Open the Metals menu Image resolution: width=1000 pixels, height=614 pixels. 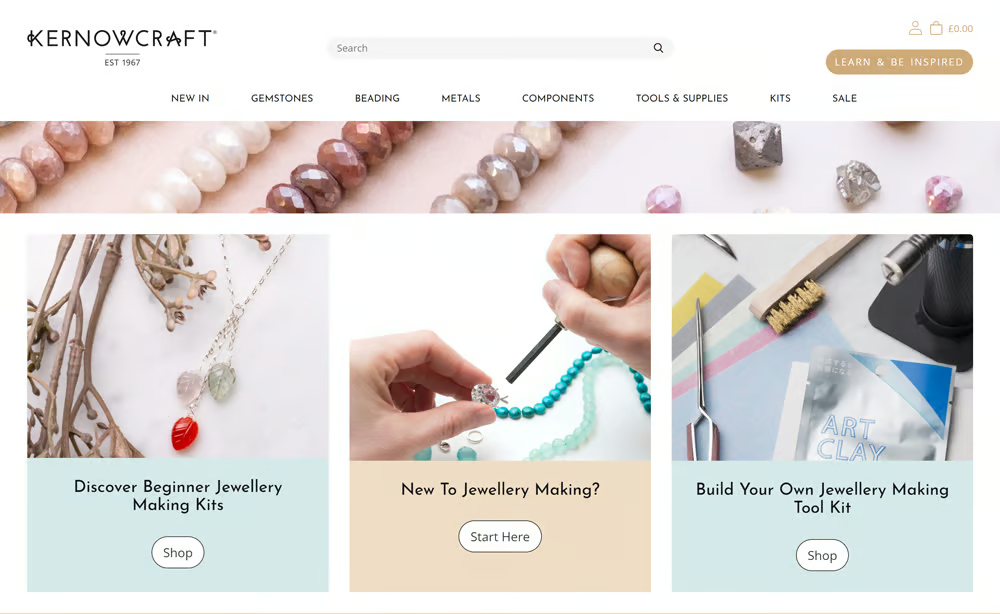click(x=461, y=98)
